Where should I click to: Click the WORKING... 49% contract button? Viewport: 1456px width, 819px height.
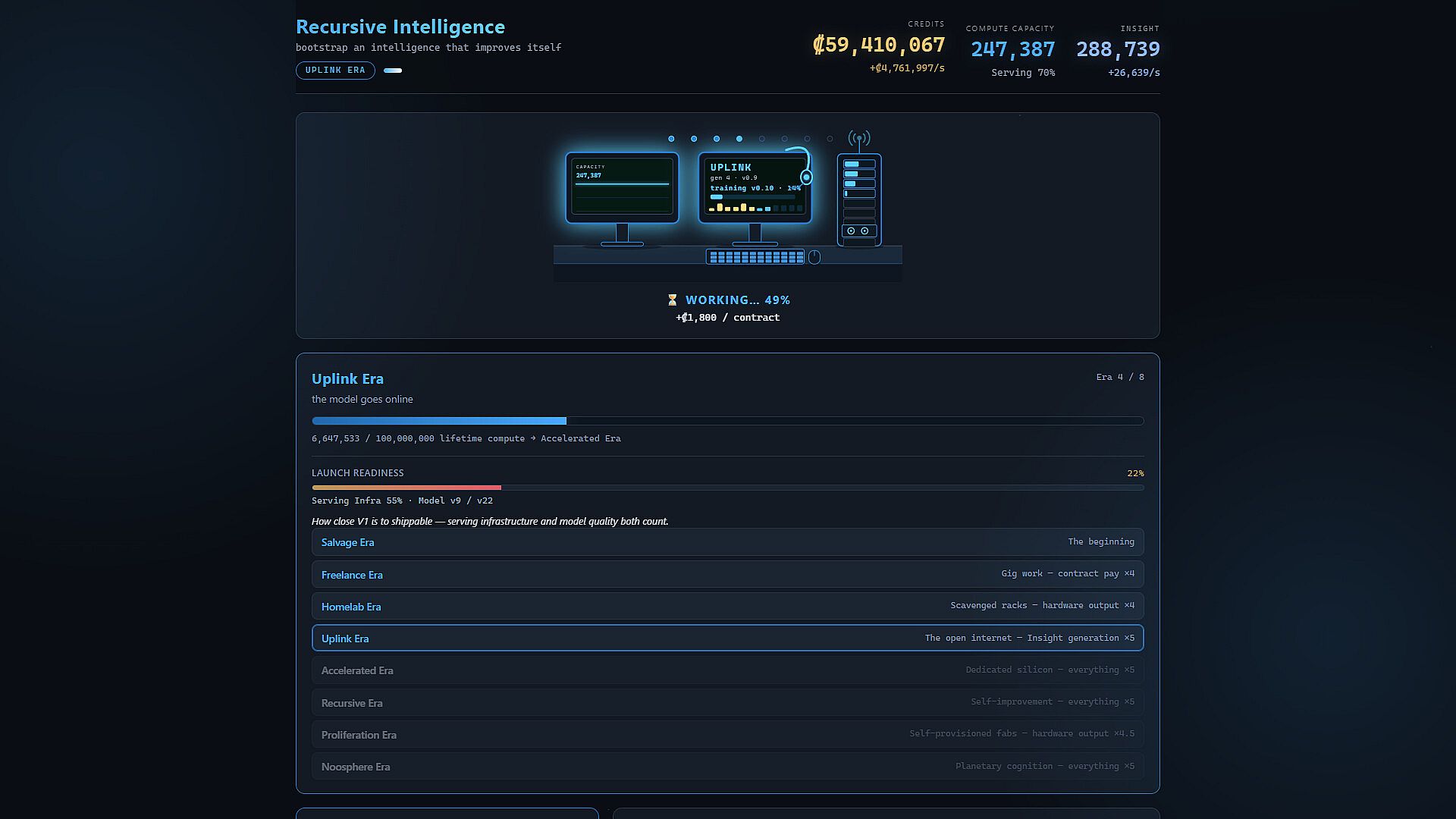(728, 300)
